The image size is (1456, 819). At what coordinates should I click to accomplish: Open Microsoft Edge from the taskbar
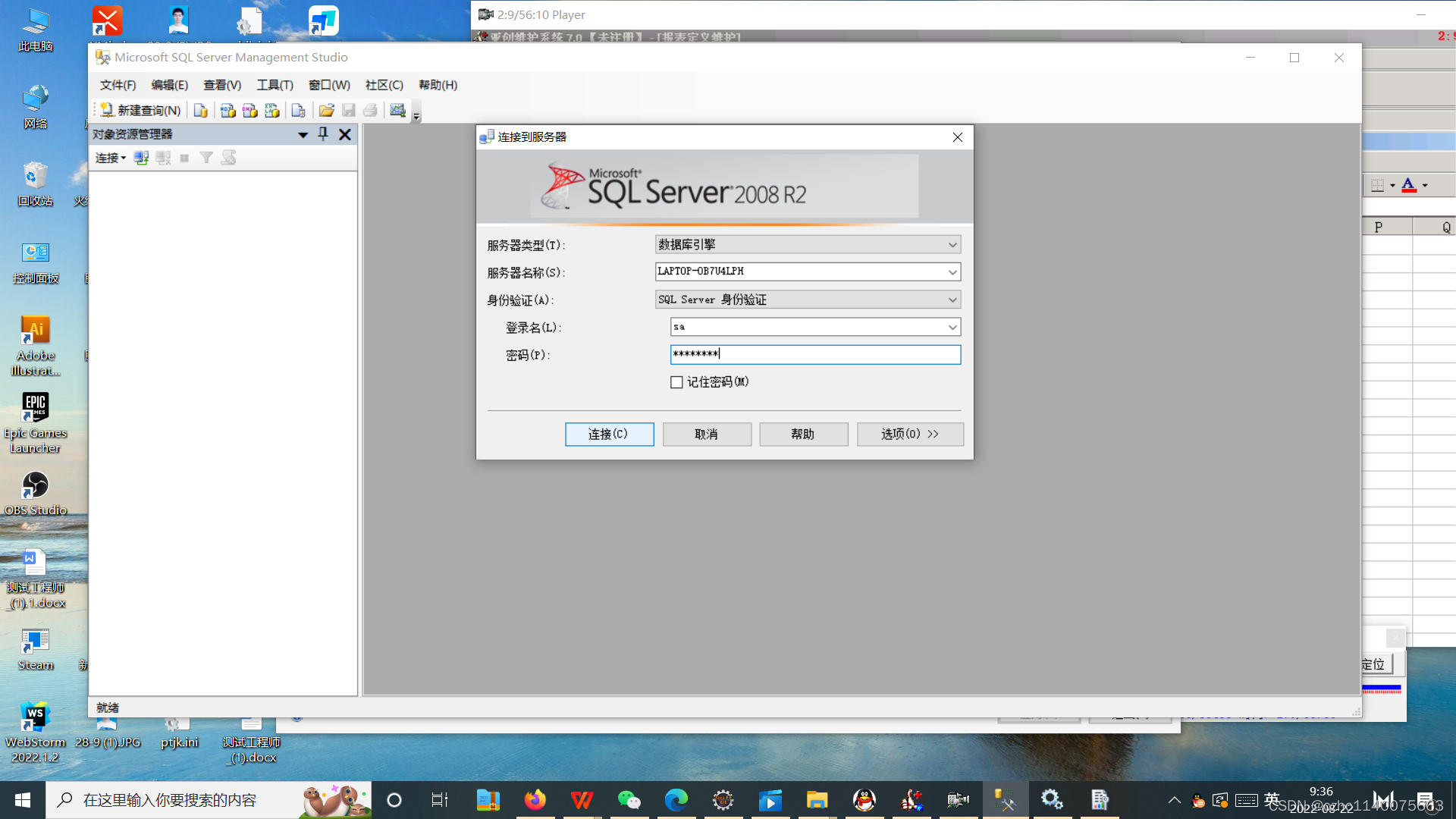[x=676, y=800]
